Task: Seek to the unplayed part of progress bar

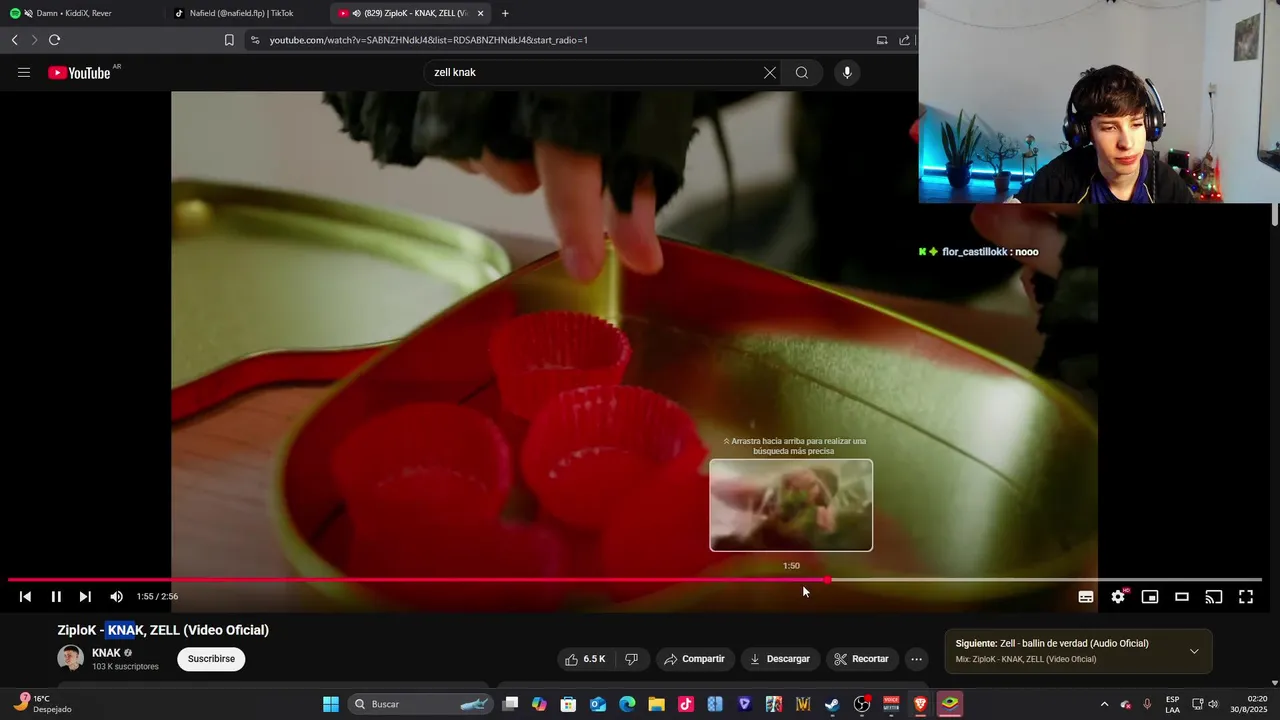Action: pos(1046,580)
